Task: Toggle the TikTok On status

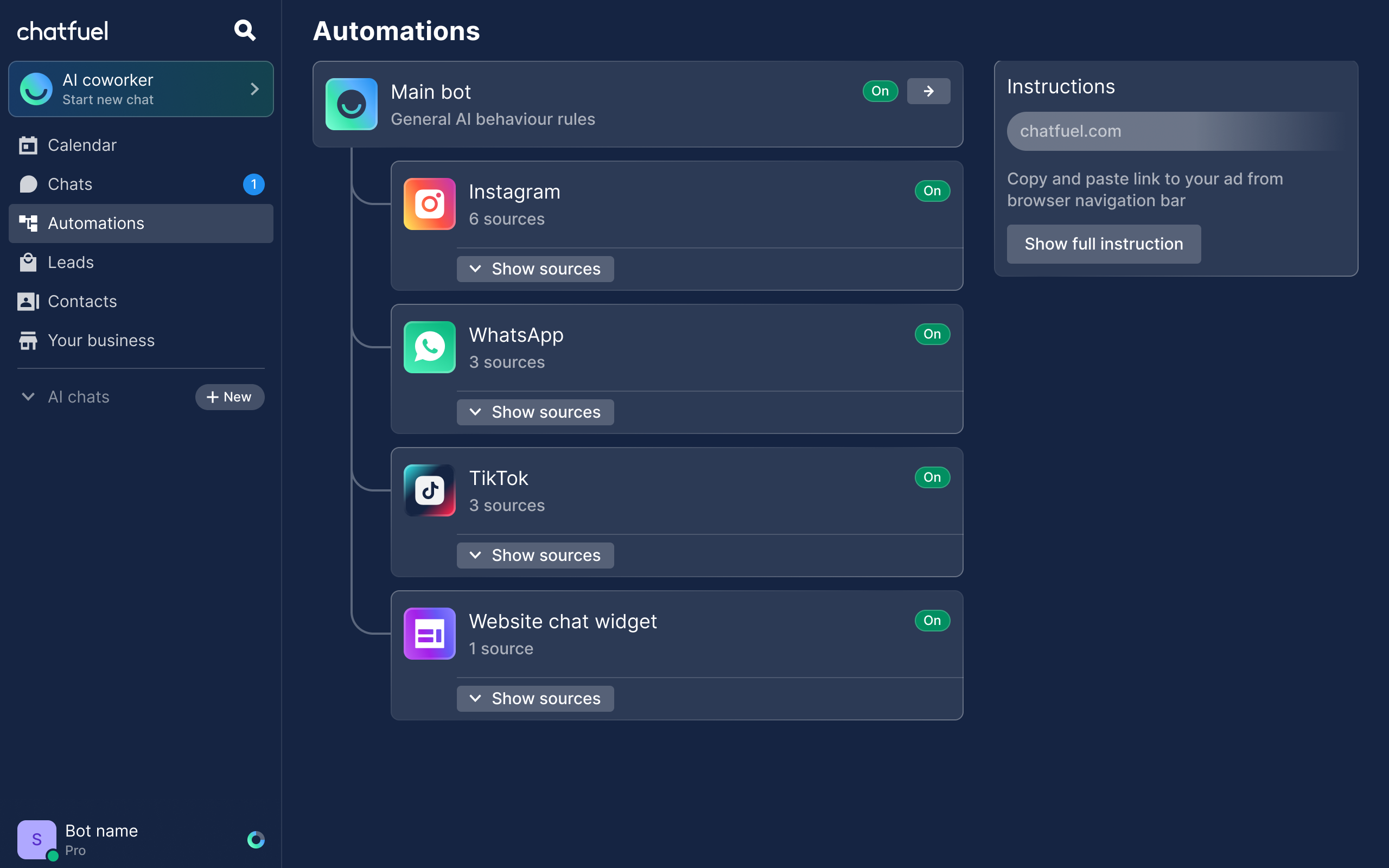Action: click(932, 477)
